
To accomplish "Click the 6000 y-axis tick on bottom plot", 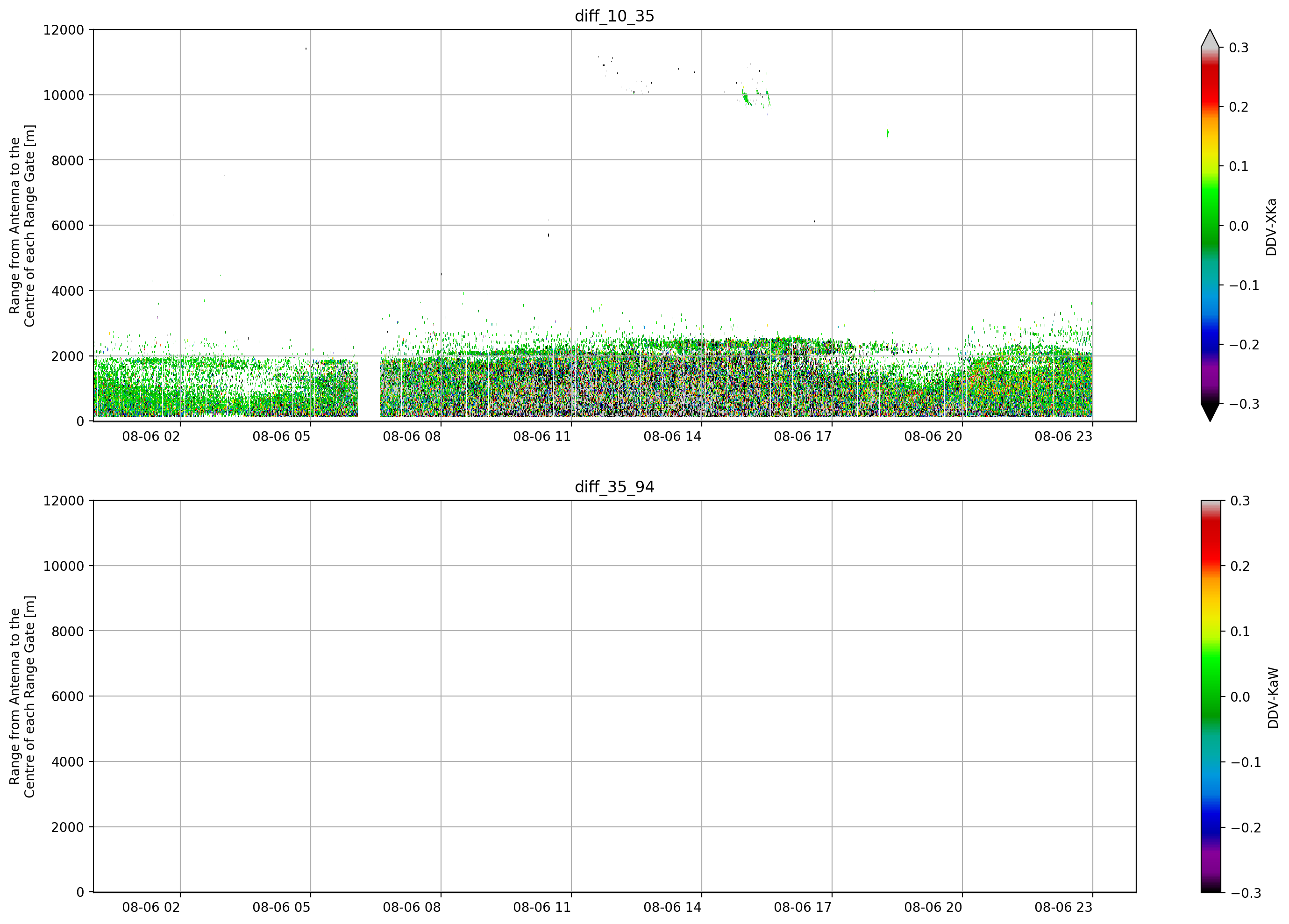I will click(67, 697).
